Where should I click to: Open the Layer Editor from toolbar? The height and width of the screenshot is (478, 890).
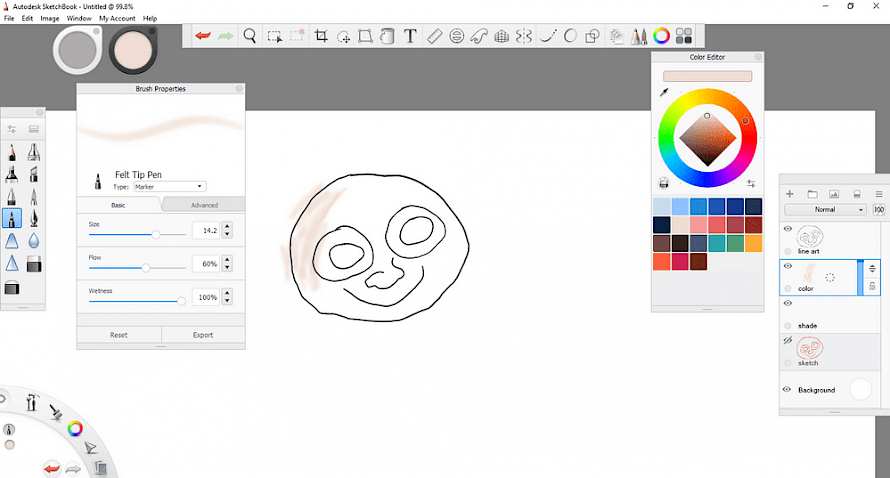[617, 36]
